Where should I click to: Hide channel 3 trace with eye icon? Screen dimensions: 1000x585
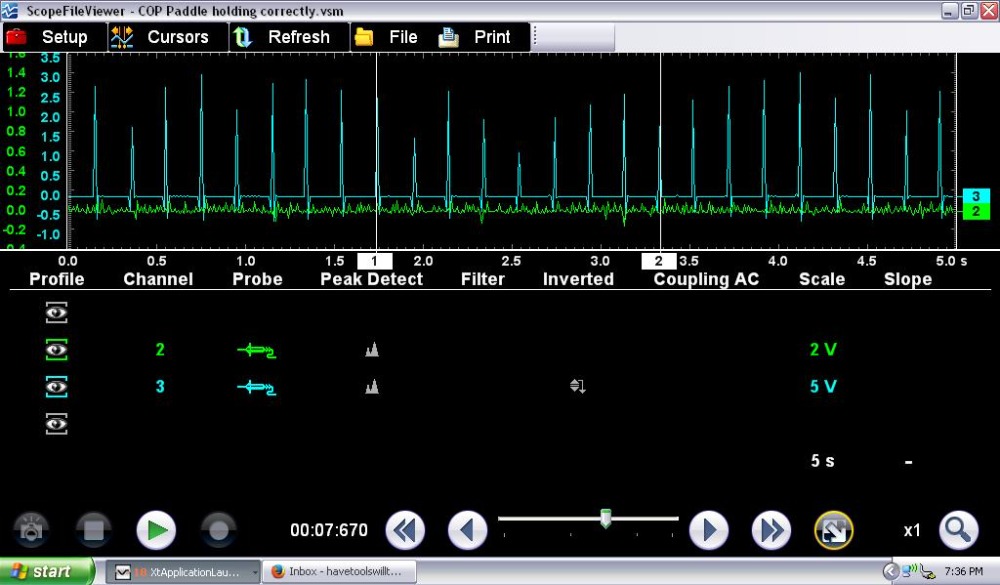[x=57, y=387]
